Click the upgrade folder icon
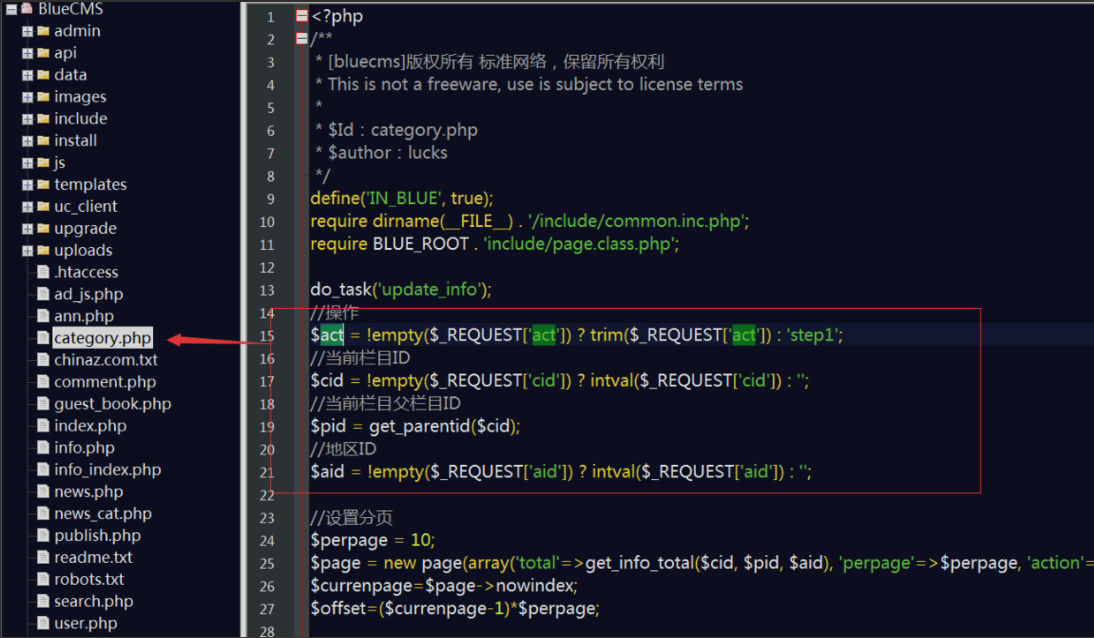Image resolution: width=1094 pixels, height=638 pixels. [43, 228]
